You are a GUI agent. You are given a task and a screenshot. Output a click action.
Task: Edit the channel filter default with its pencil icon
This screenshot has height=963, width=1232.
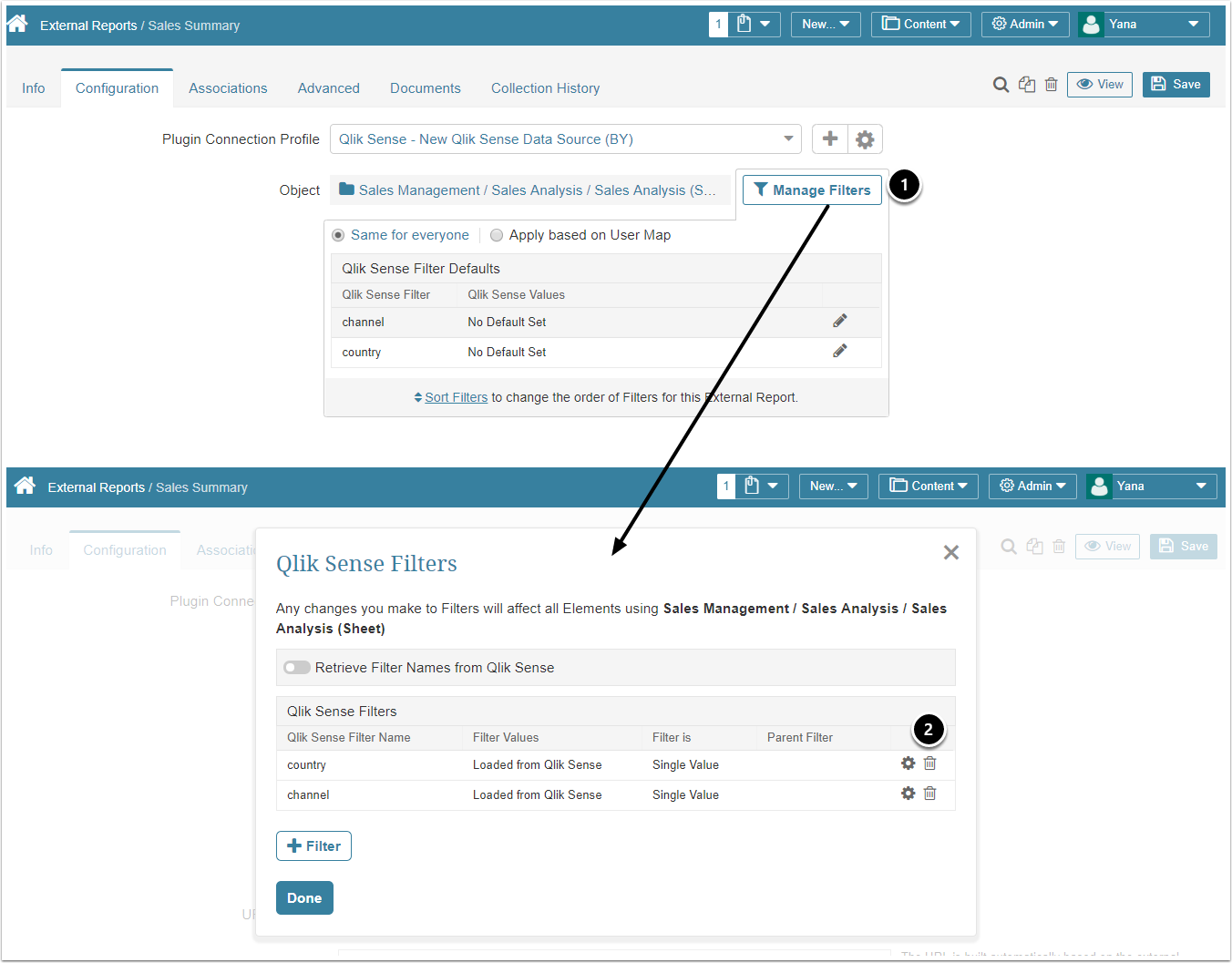[x=840, y=321]
